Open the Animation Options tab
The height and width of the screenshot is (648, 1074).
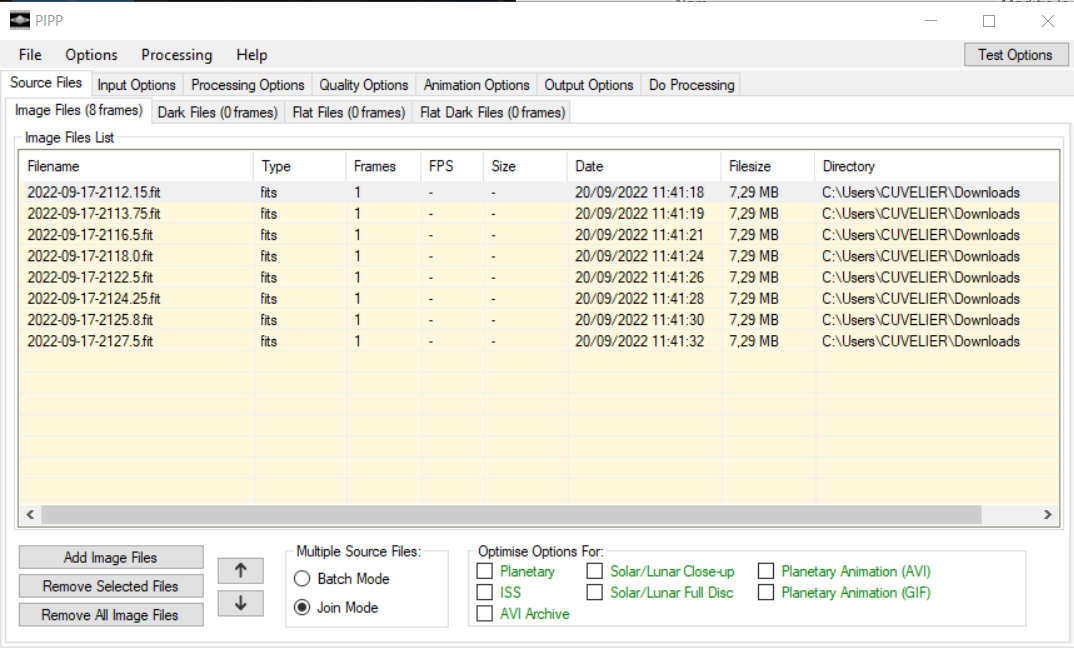point(477,85)
